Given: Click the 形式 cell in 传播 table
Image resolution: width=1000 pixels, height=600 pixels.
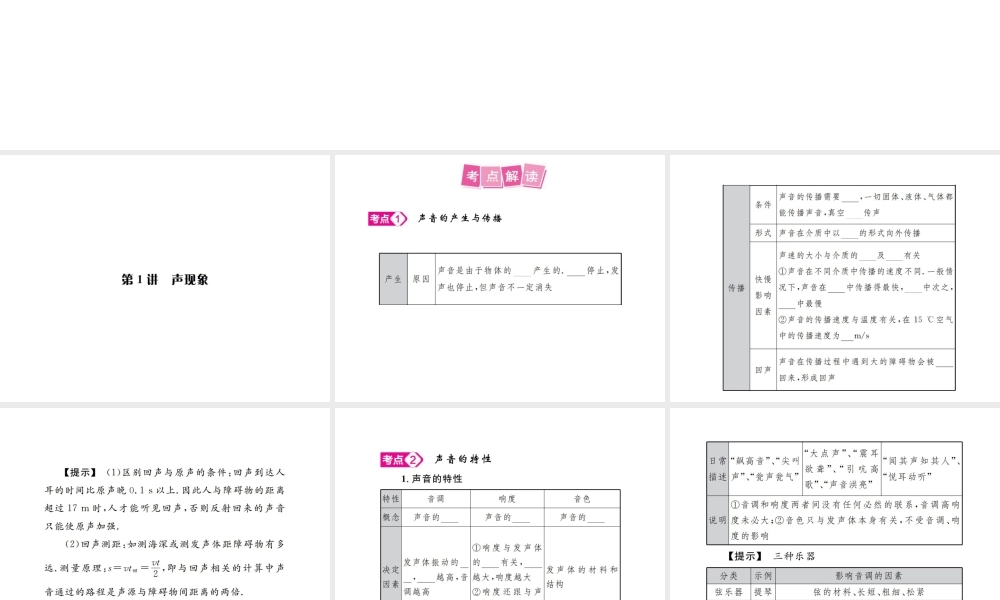Looking at the screenshot, I should pos(763,233).
